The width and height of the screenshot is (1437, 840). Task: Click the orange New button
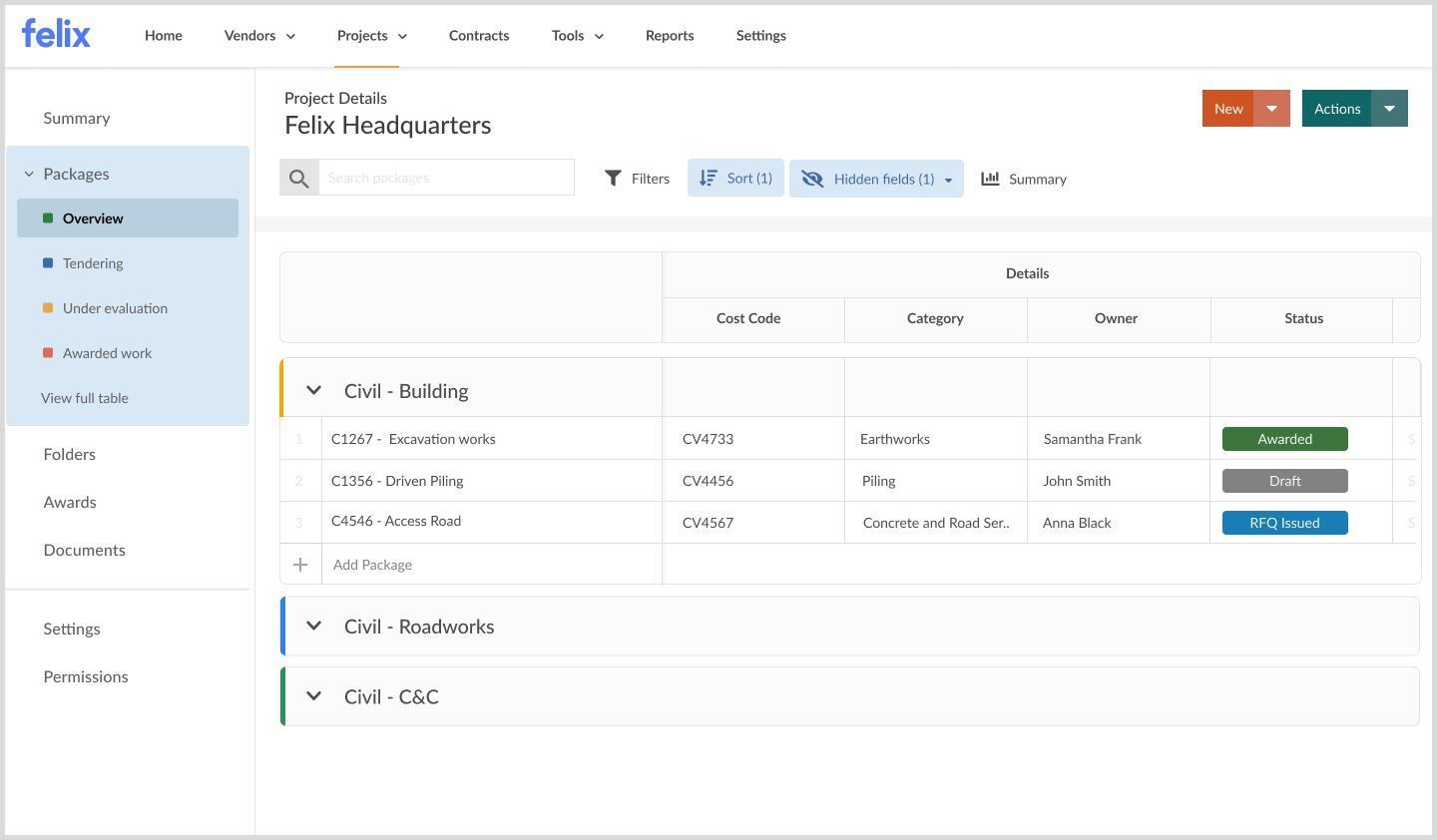[x=1228, y=108]
